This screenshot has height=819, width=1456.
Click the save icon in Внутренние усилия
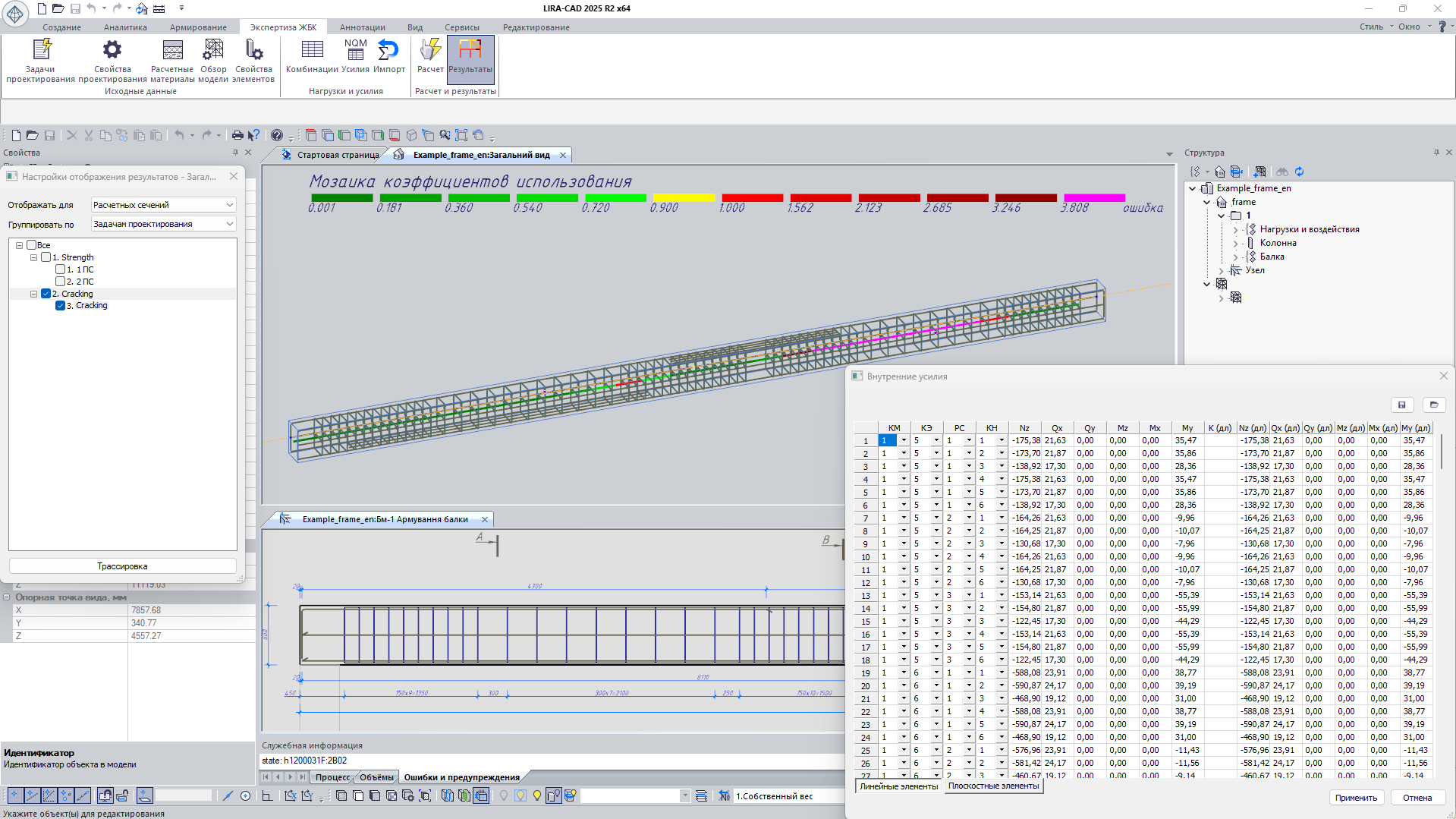(x=1401, y=405)
